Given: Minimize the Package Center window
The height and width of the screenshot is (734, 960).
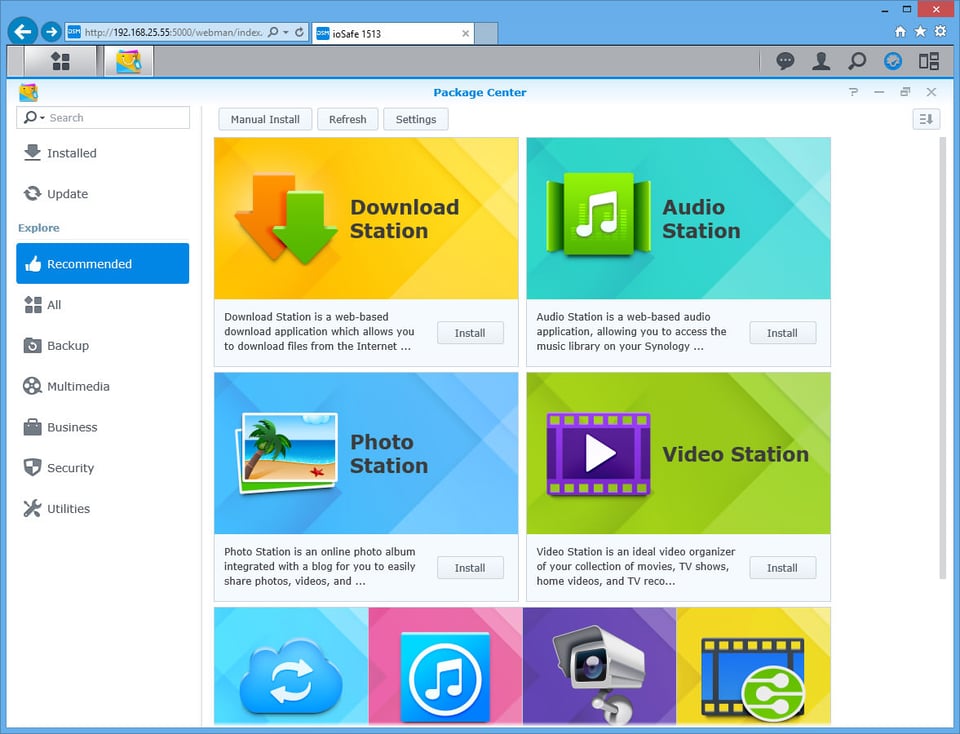Looking at the screenshot, I should point(879,92).
